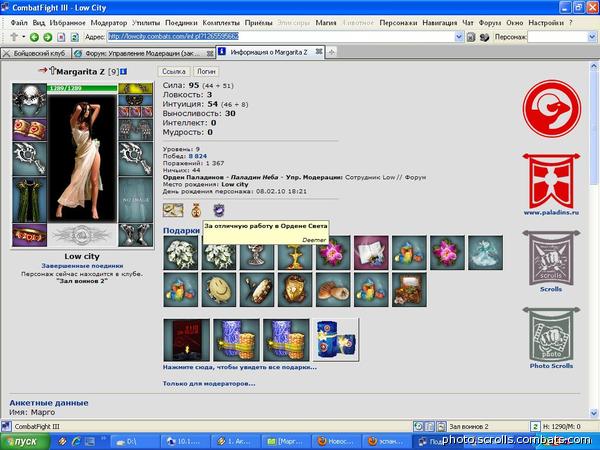Click the green Back navigation arrow
Viewport: 600px width, 450px height.
(x=34, y=37)
